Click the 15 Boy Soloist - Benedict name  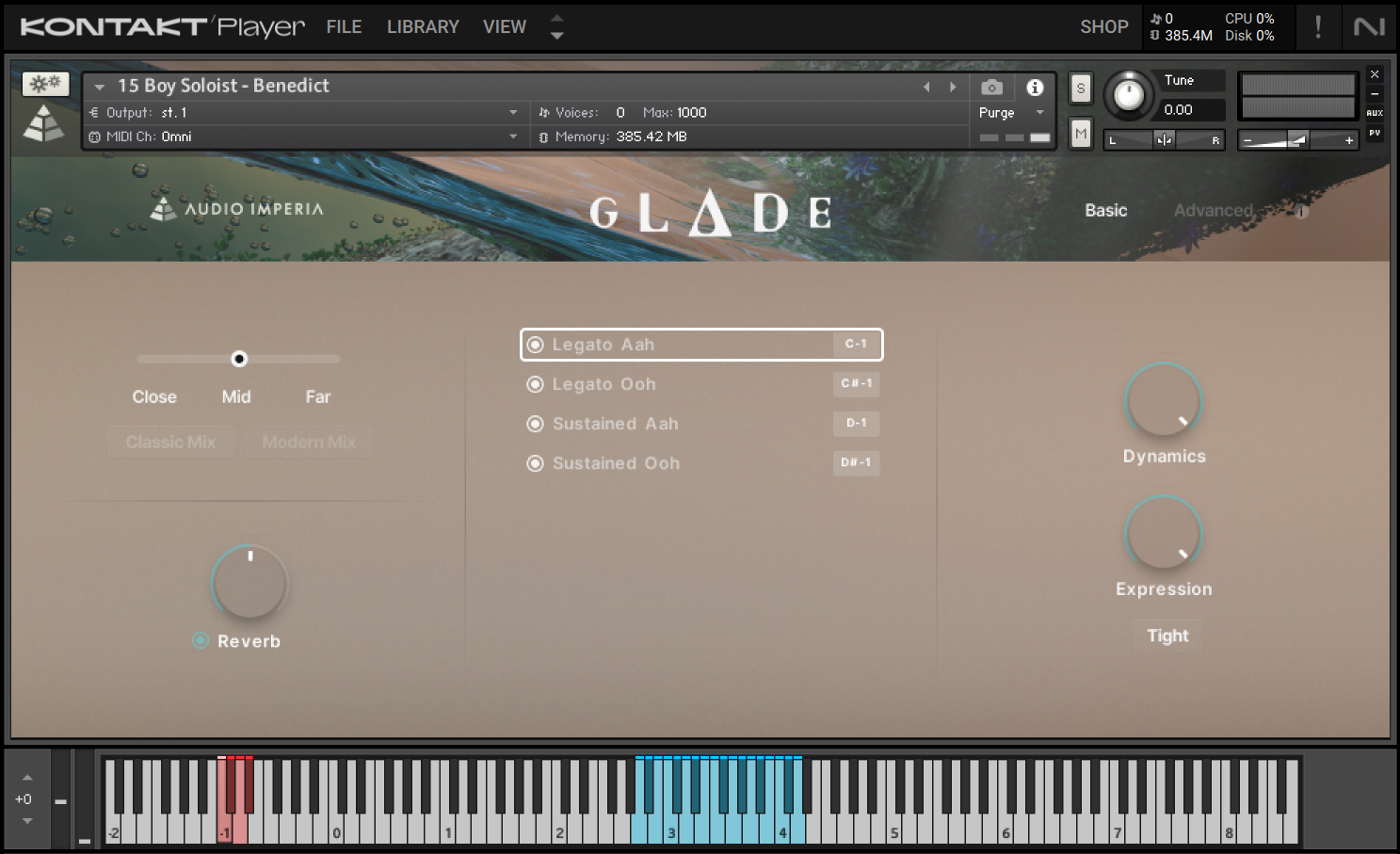coord(223,86)
